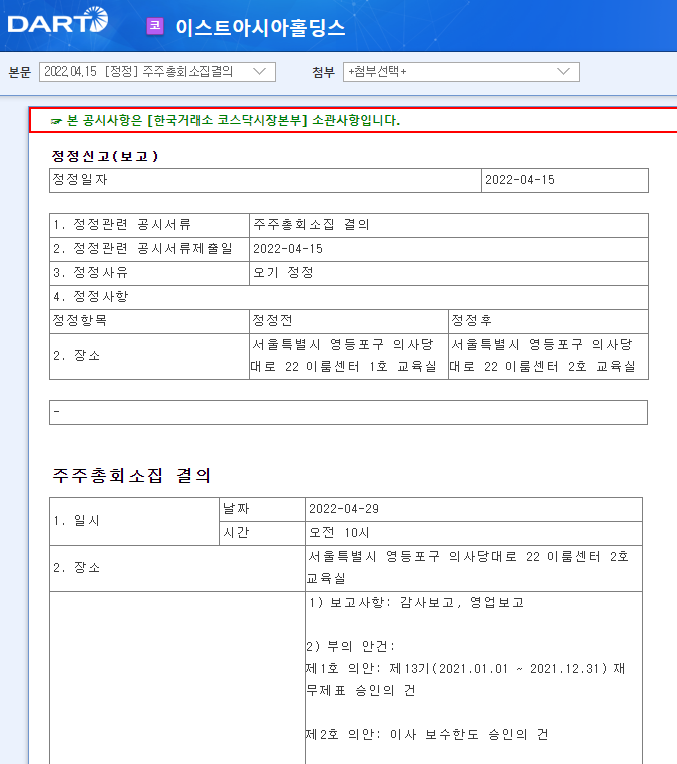
Task: Click the 첨부 label
Action: [x=324, y=72]
